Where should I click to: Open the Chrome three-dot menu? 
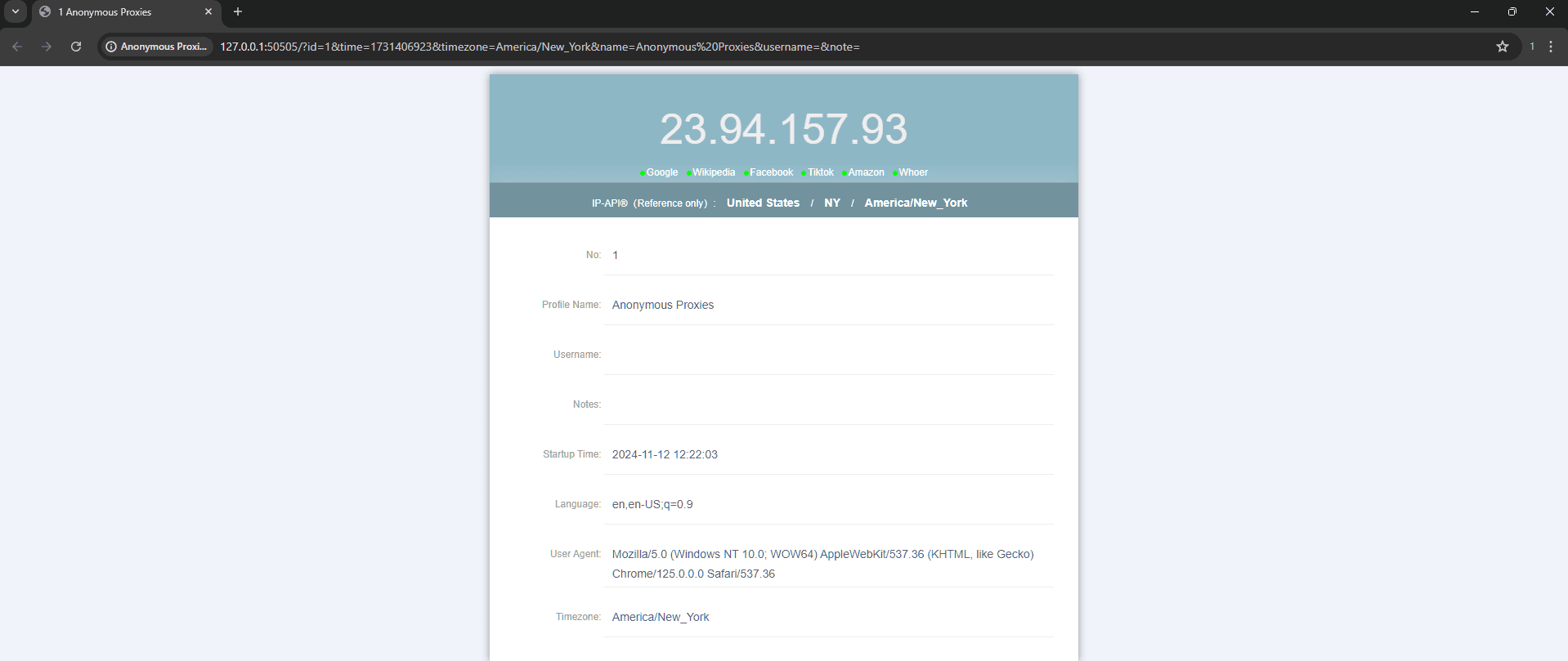click(x=1551, y=47)
